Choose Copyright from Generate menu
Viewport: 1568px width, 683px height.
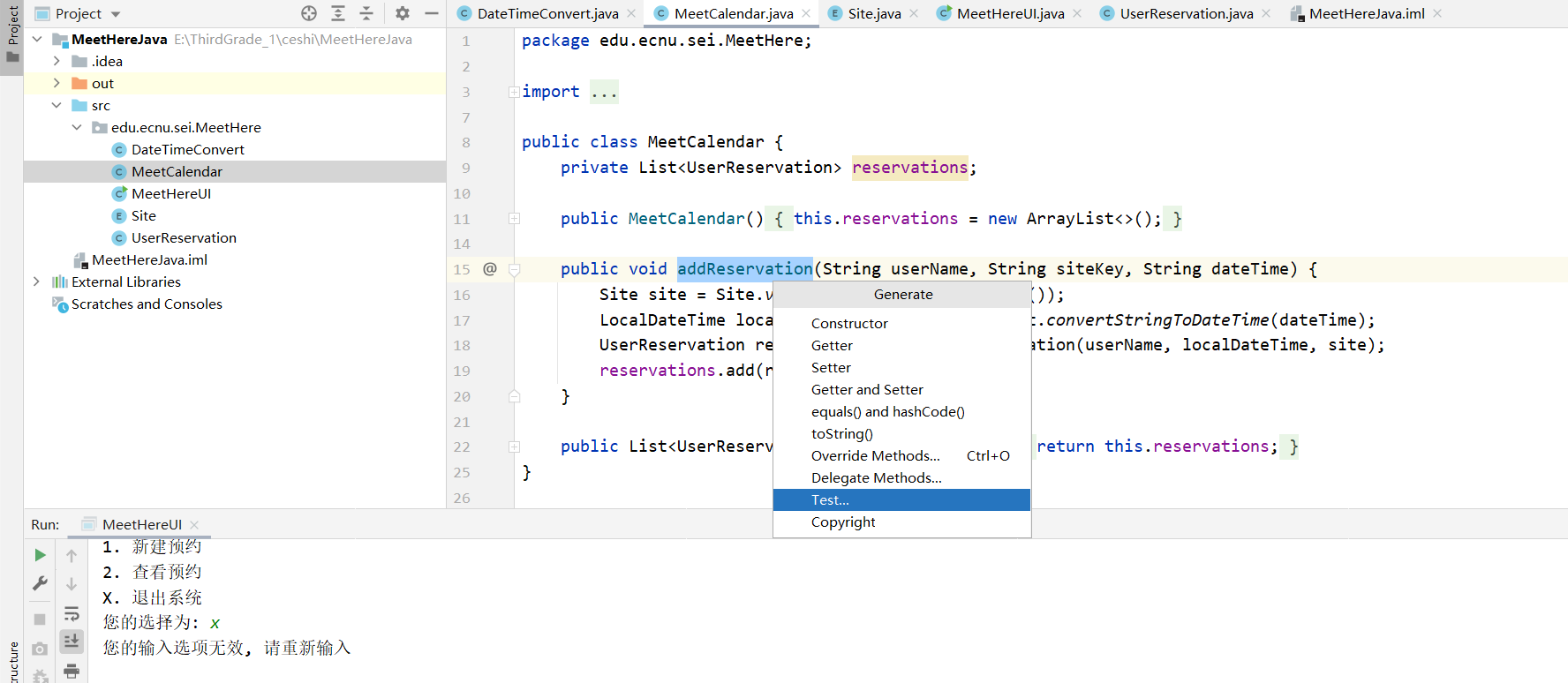pyautogui.click(x=901, y=522)
